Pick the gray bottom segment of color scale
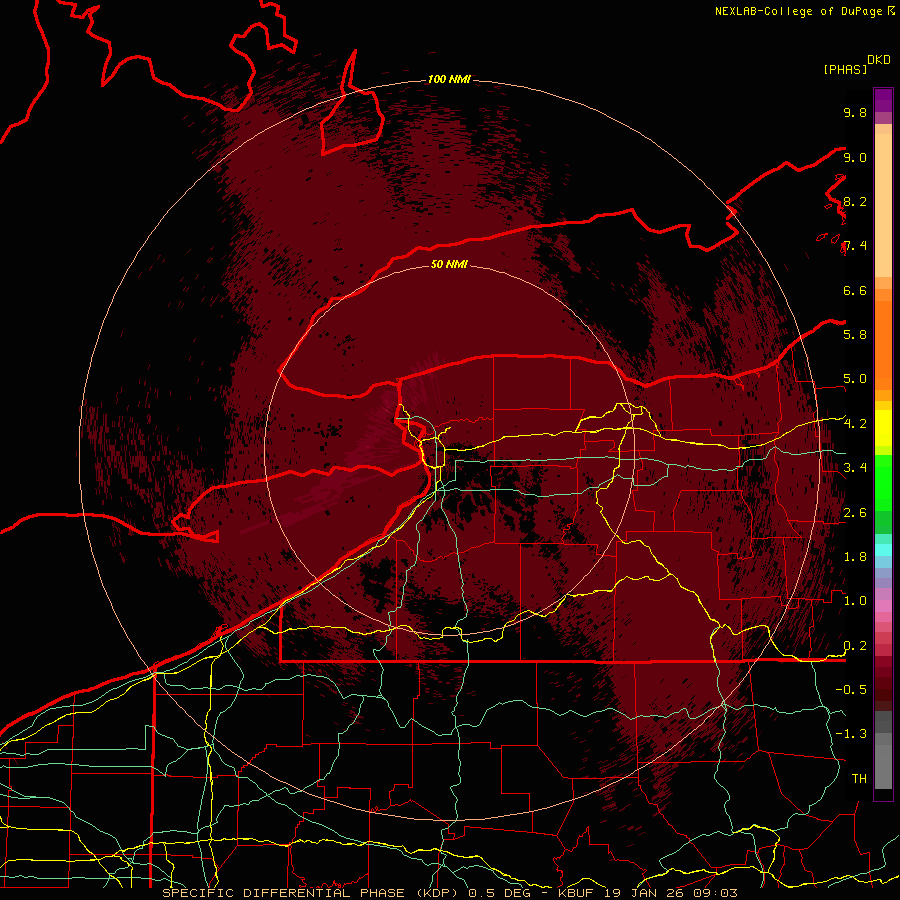 [883, 767]
